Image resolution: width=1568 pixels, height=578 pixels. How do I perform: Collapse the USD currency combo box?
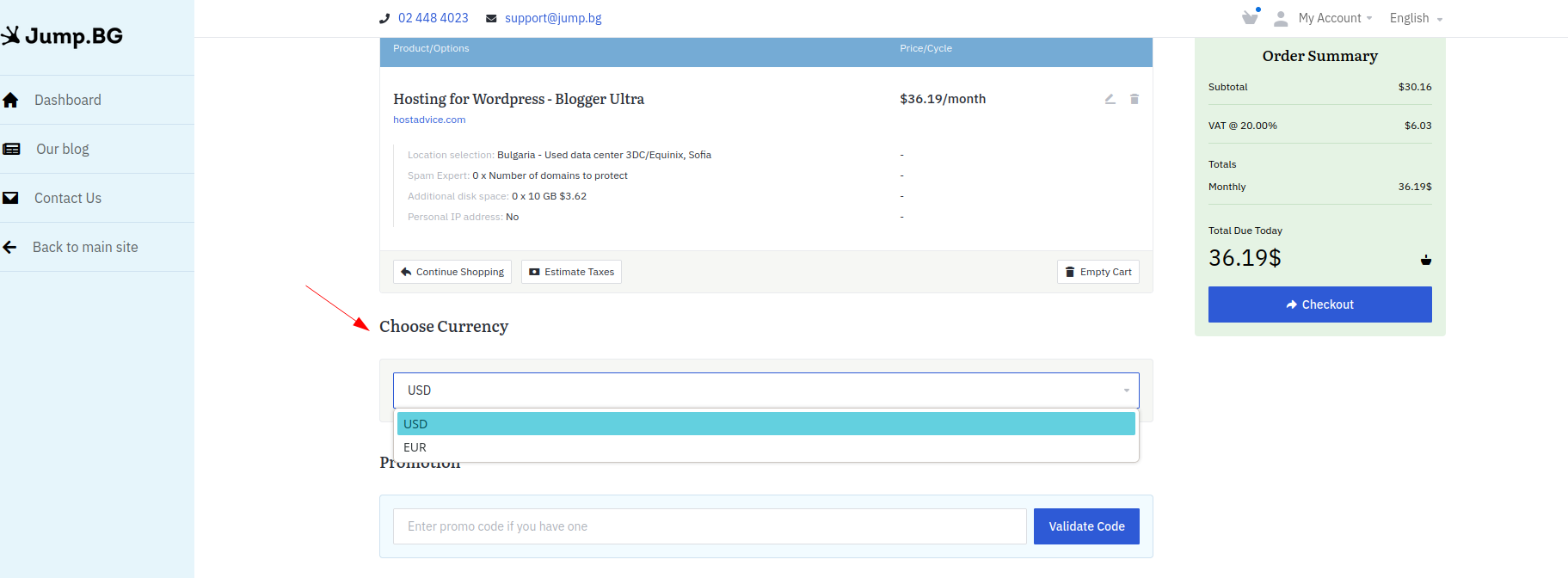[x=766, y=390]
